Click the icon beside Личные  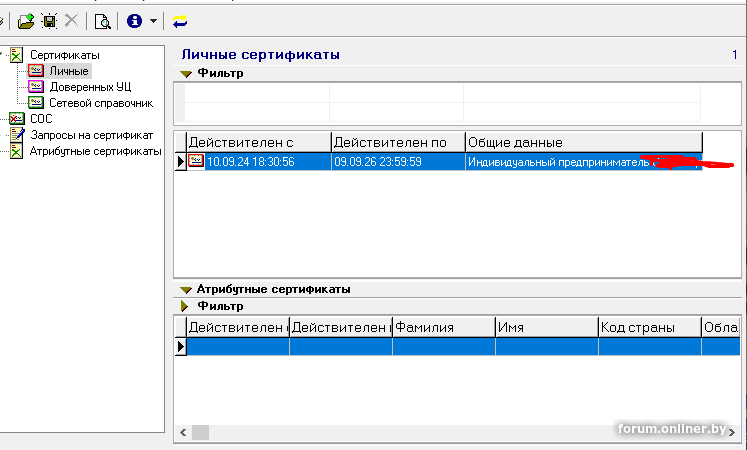[36, 71]
